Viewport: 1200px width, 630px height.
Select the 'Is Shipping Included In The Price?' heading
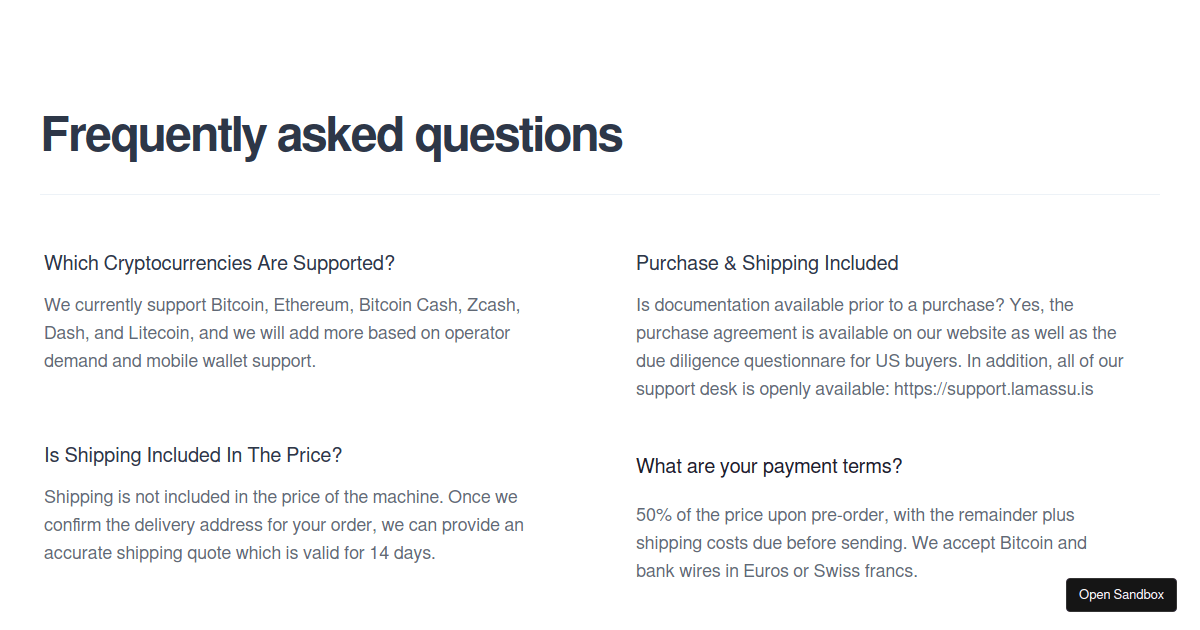[193, 455]
